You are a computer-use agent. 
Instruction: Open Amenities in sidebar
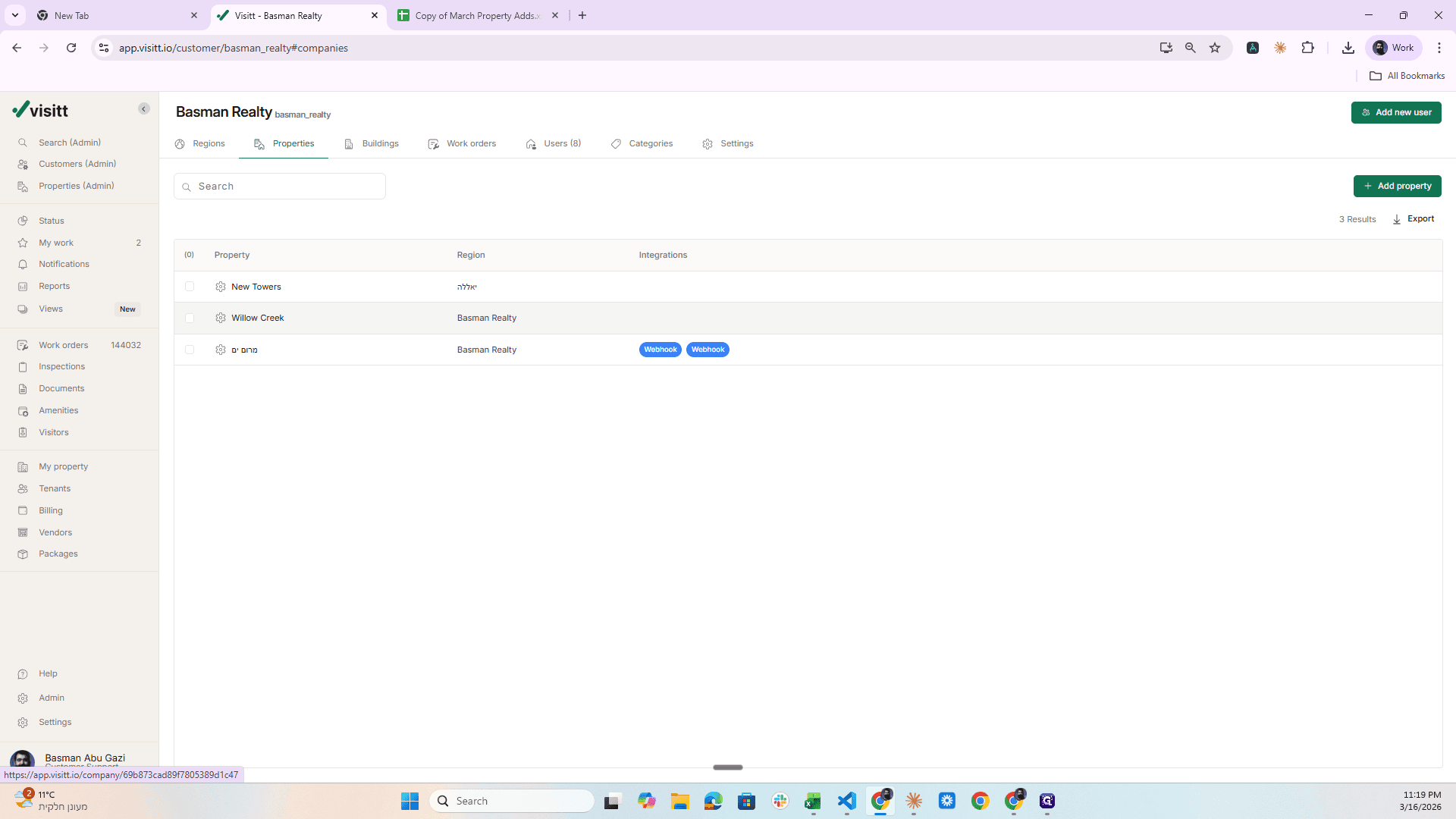pos(58,410)
